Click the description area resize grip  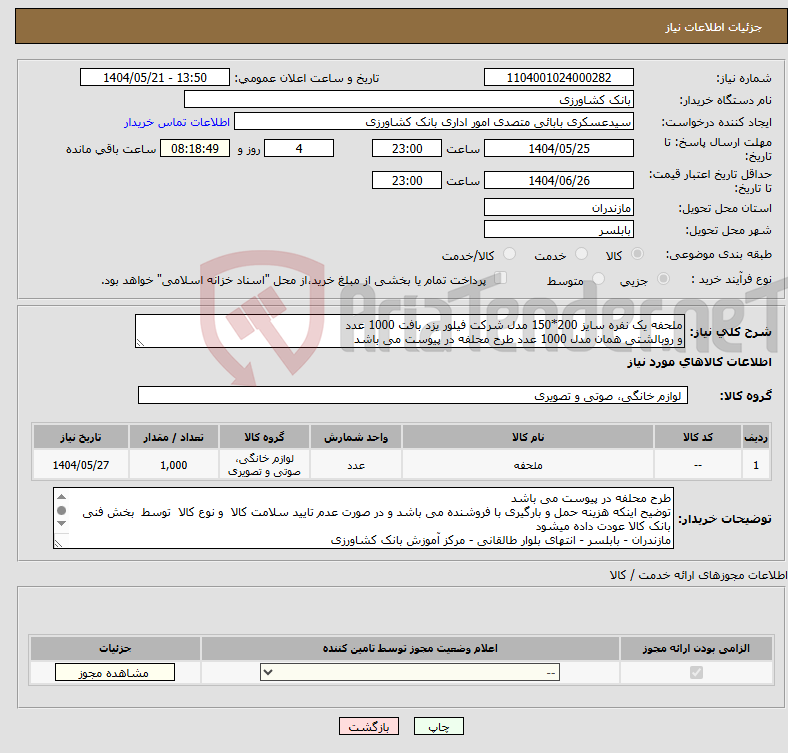pos(140,343)
